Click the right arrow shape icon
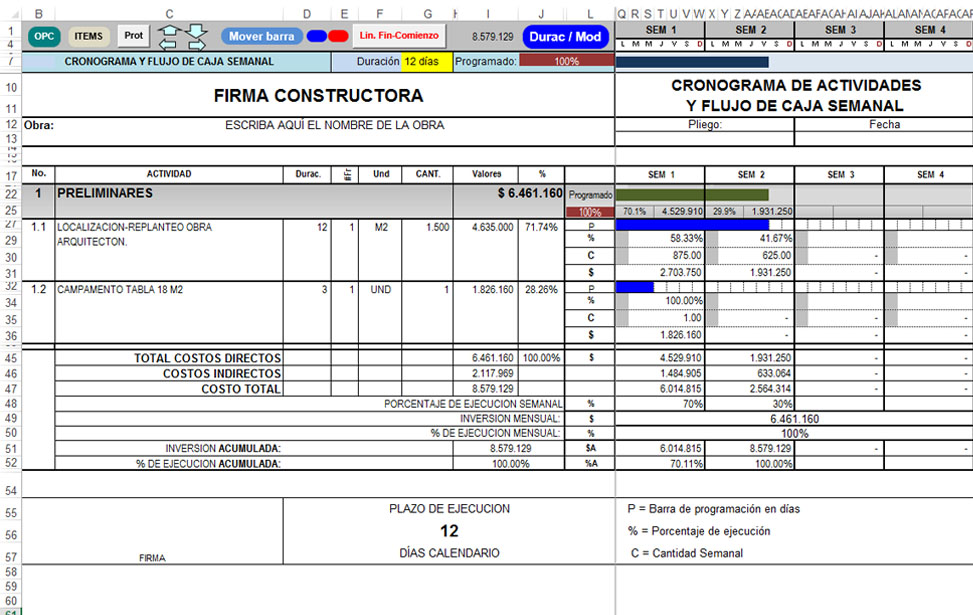The height and width of the screenshot is (615, 973). coord(197,43)
